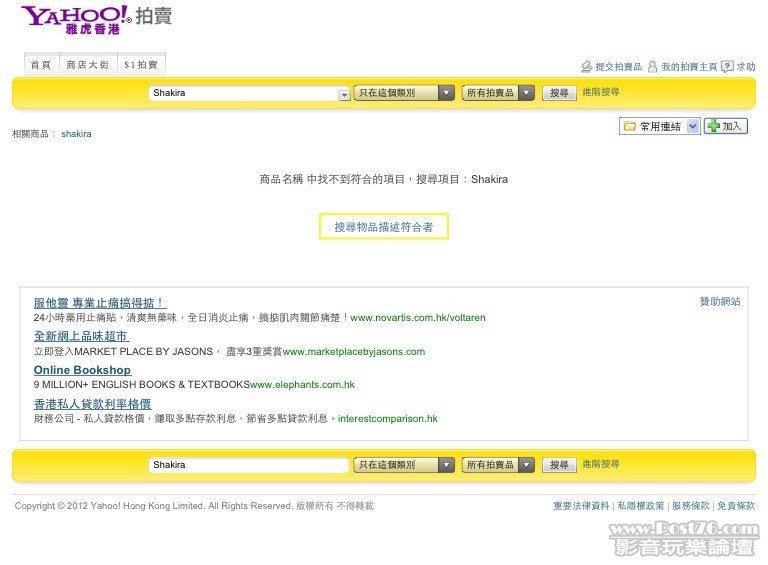Click the Copyright 2012 Yahoo! Hong Kong text
The image size is (768, 565).
194,506
